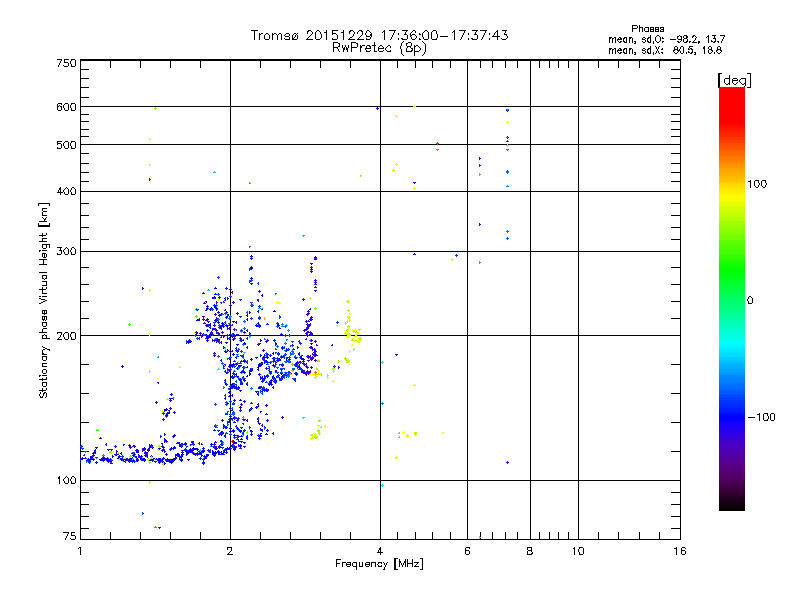
Task: Click the y-axis tick label '100'
Action: coord(66,480)
